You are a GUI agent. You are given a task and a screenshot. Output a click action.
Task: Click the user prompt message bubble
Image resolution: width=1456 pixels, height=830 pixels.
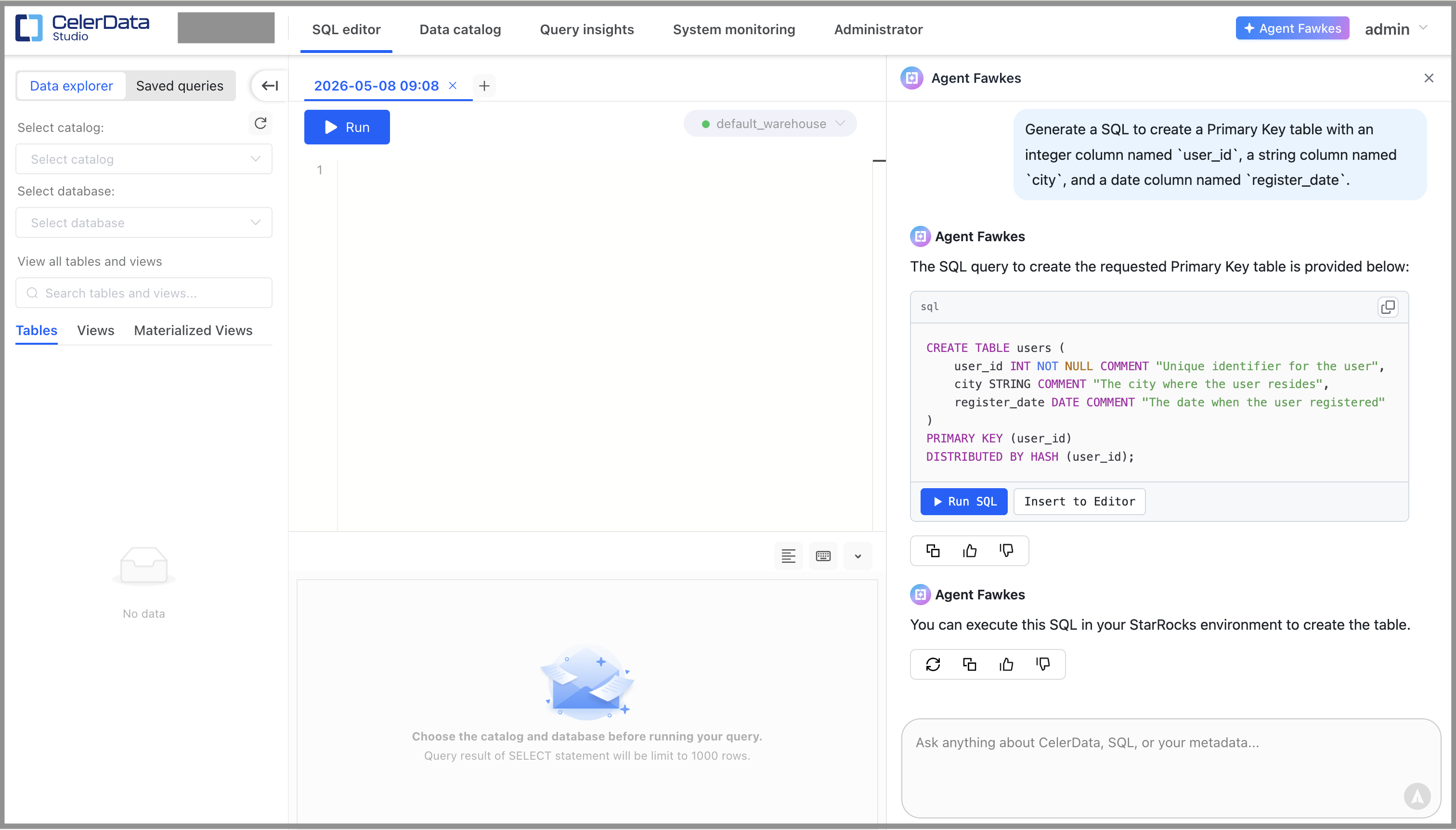pyautogui.click(x=1220, y=155)
